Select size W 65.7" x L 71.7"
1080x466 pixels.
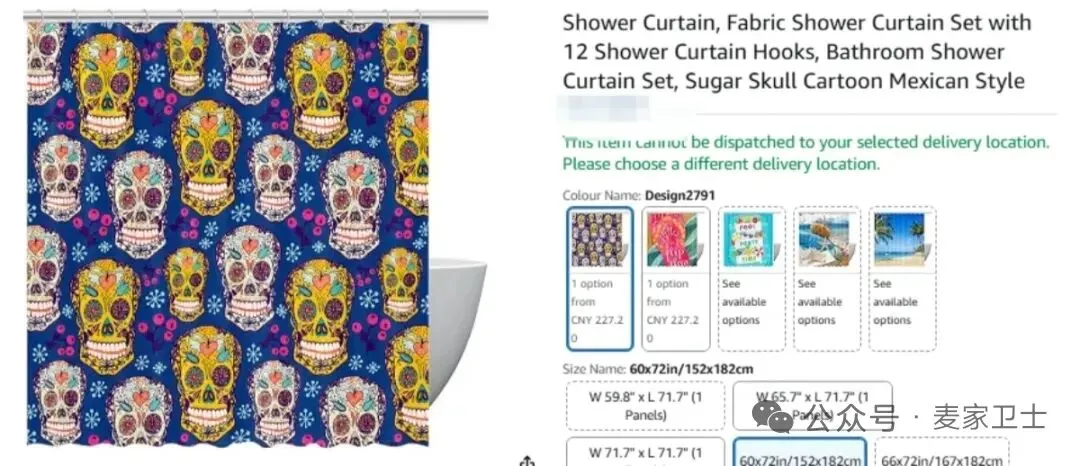(x=812, y=405)
